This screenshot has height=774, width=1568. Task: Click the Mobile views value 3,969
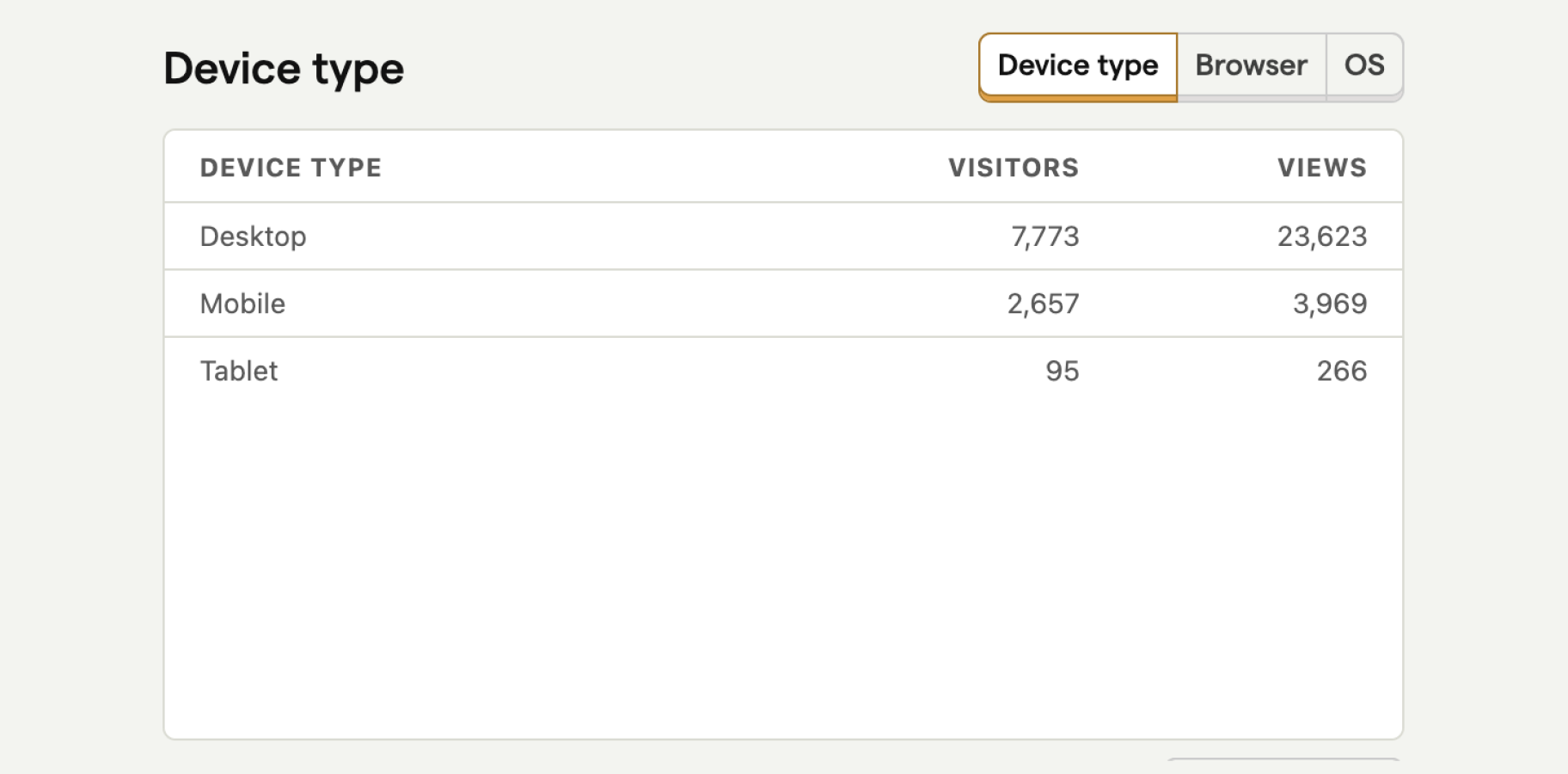[1330, 304]
